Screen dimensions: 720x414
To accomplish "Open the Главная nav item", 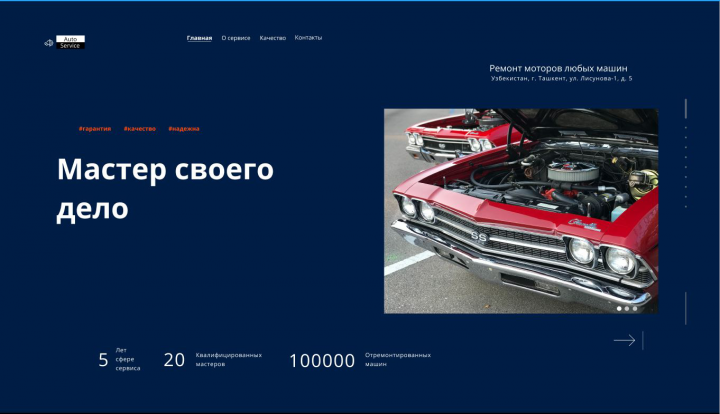I will [x=199, y=38].
